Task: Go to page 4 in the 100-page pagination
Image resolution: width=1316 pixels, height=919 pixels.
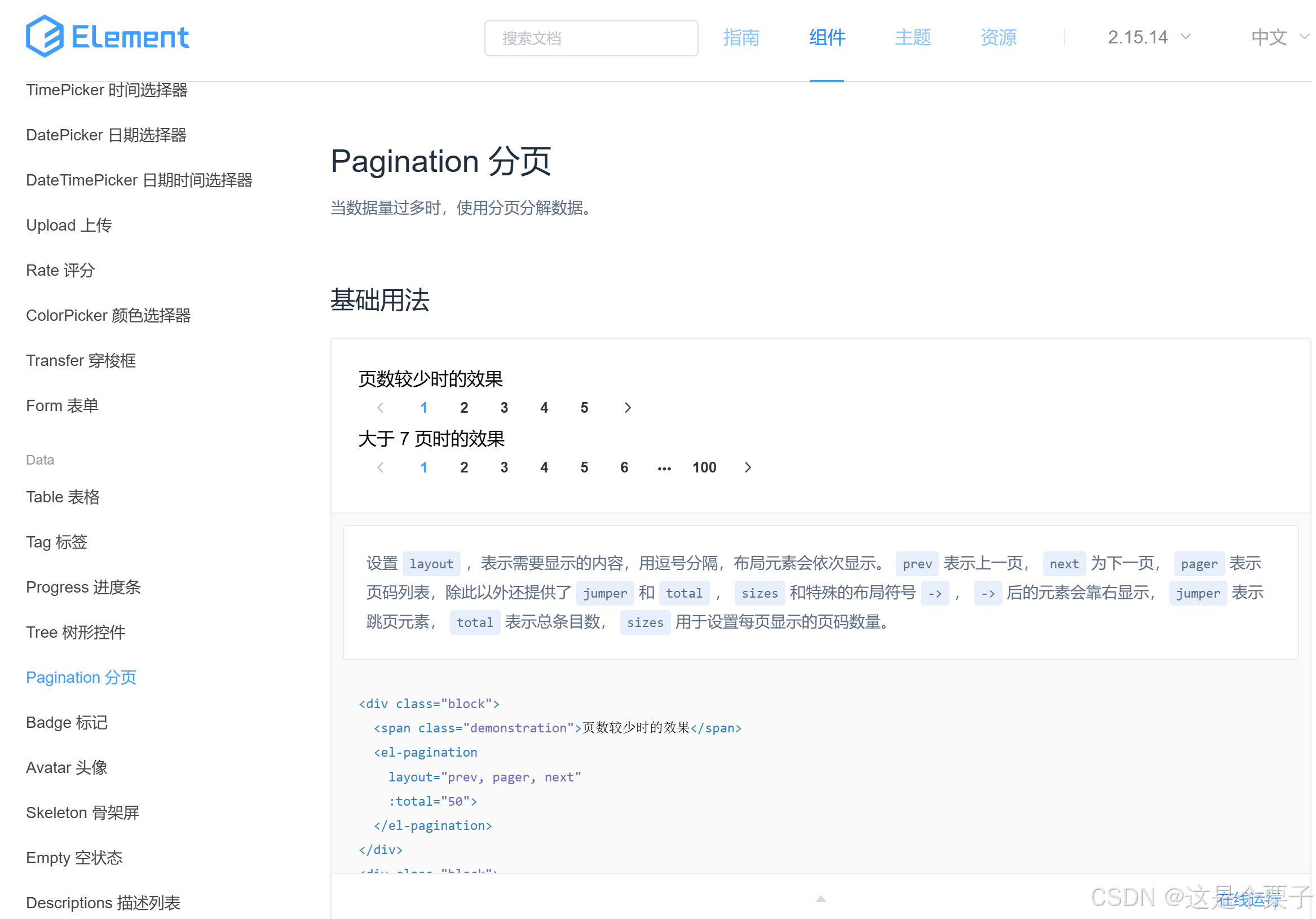Action: (x=545, y=468)
